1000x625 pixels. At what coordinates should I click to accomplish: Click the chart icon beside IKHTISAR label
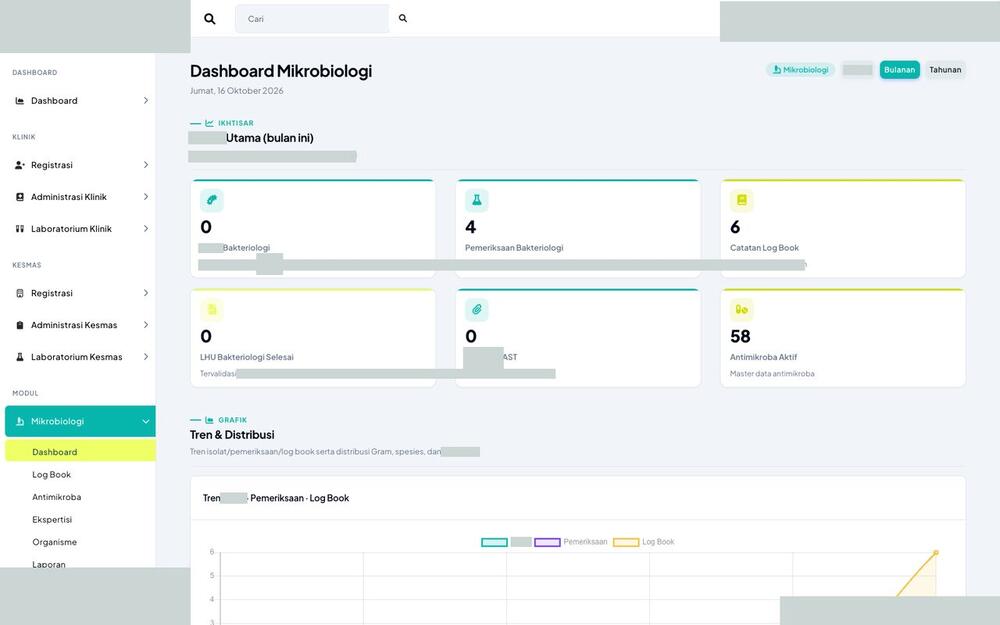coord(209,123)
